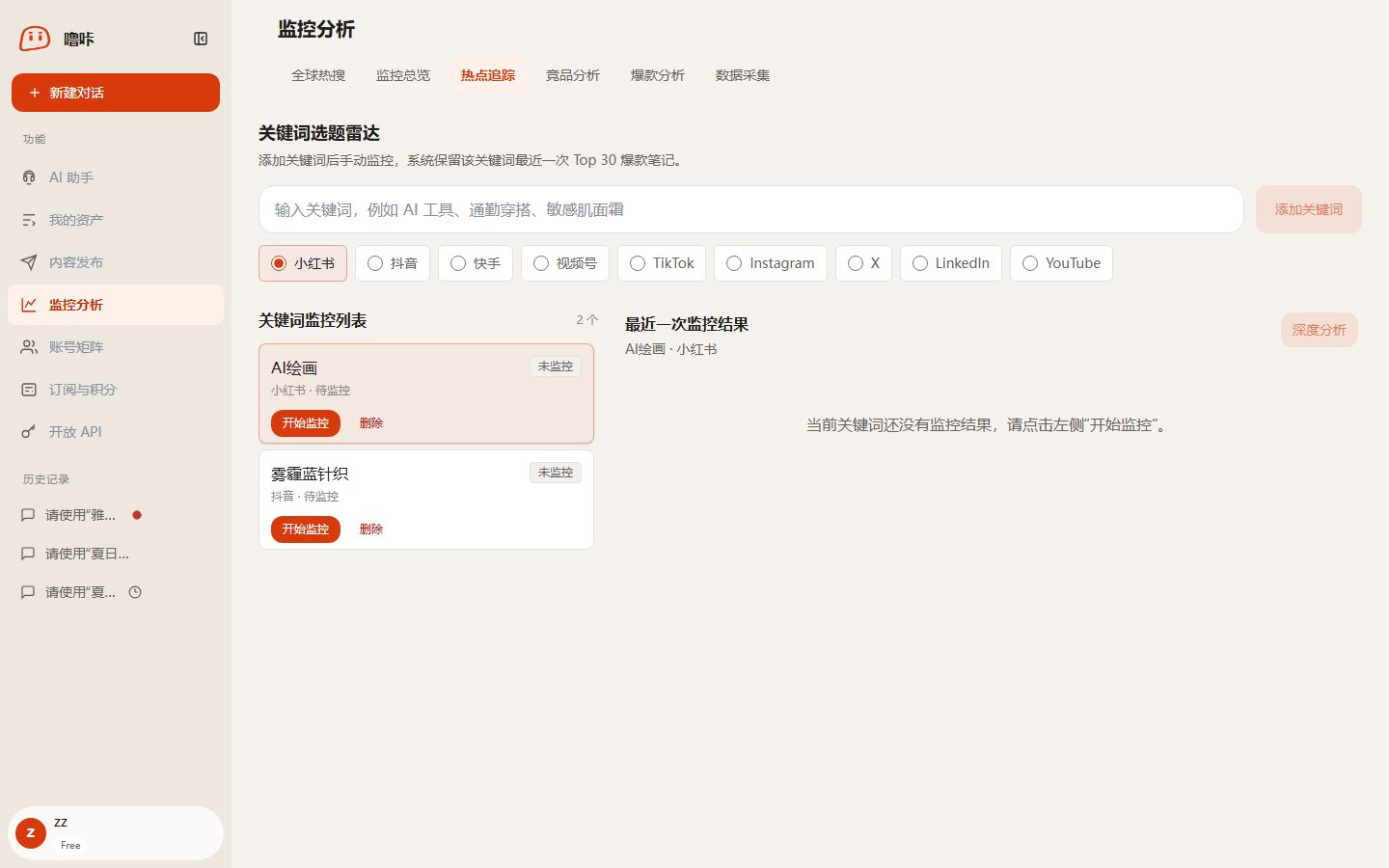Image resolution: width=1389 pixels, height=868 pixels.
Task: Open the 爆款分析 tab
Action: click(x=658, y=75)
